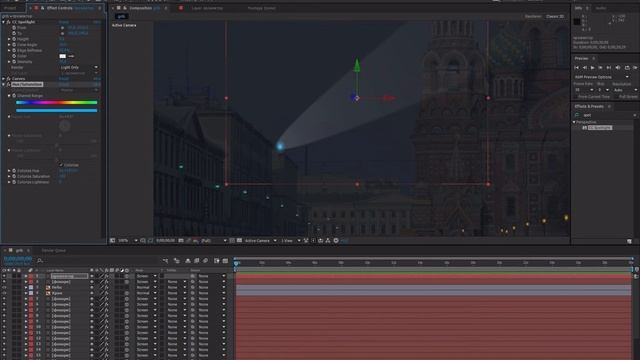
Task: Step to previous frame in Preview panel
Action: [584, 68]
